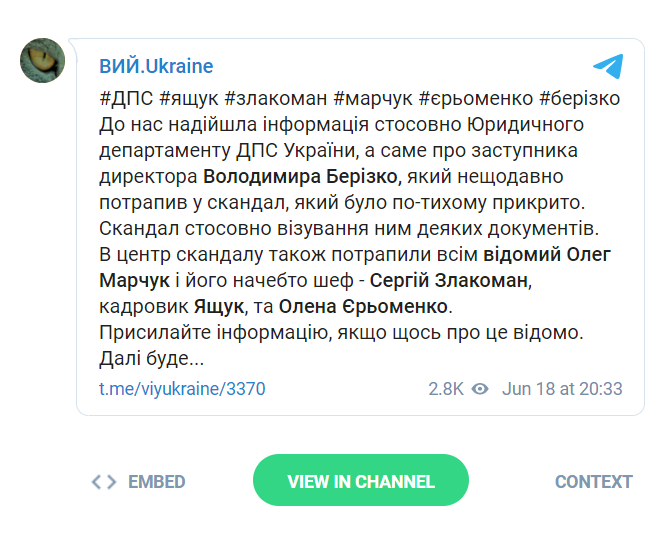Click the eye views icon
The image size is (661, 545).
click(480, 389)
